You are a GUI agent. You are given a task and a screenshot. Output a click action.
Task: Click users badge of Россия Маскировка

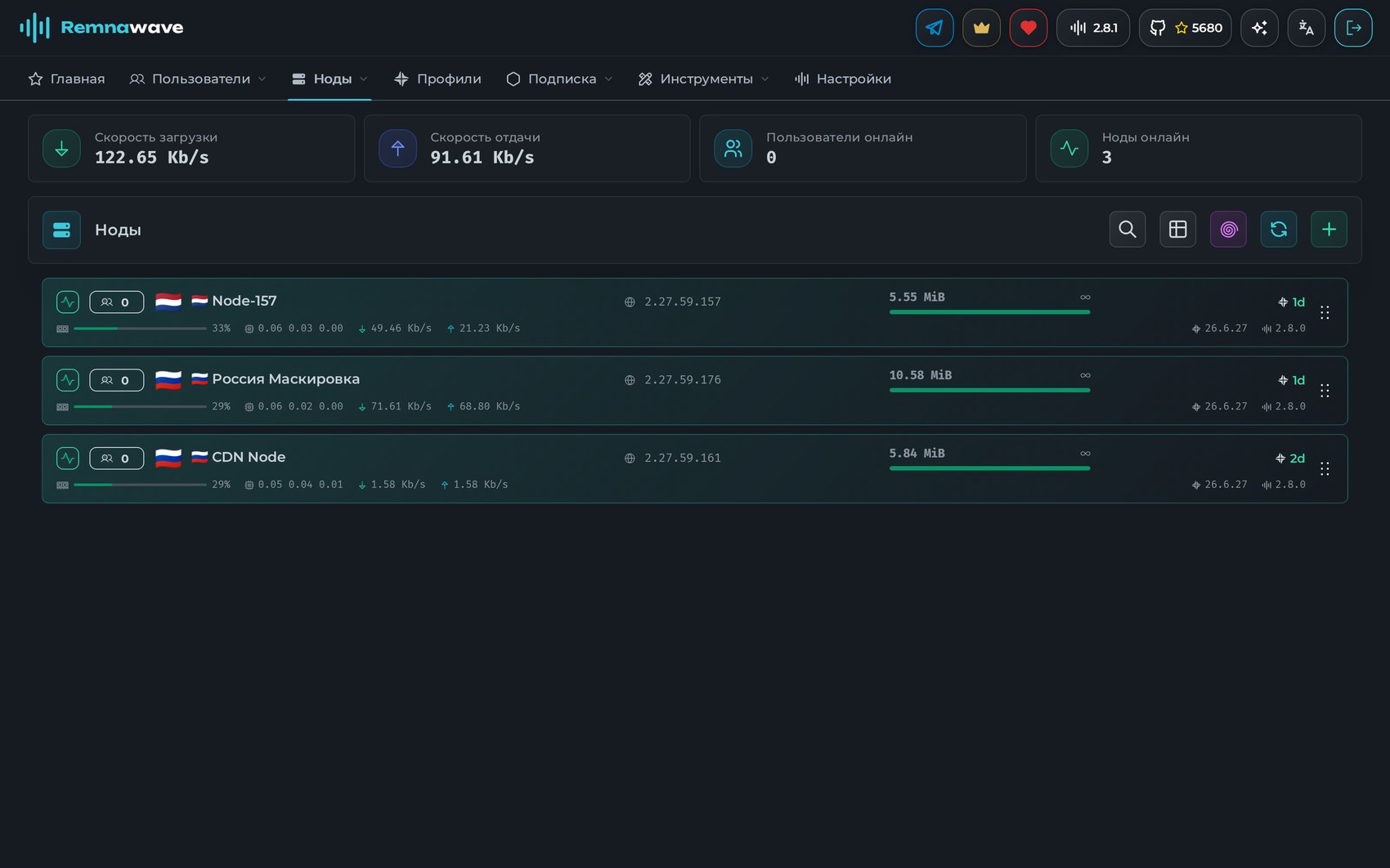(116, 380)
